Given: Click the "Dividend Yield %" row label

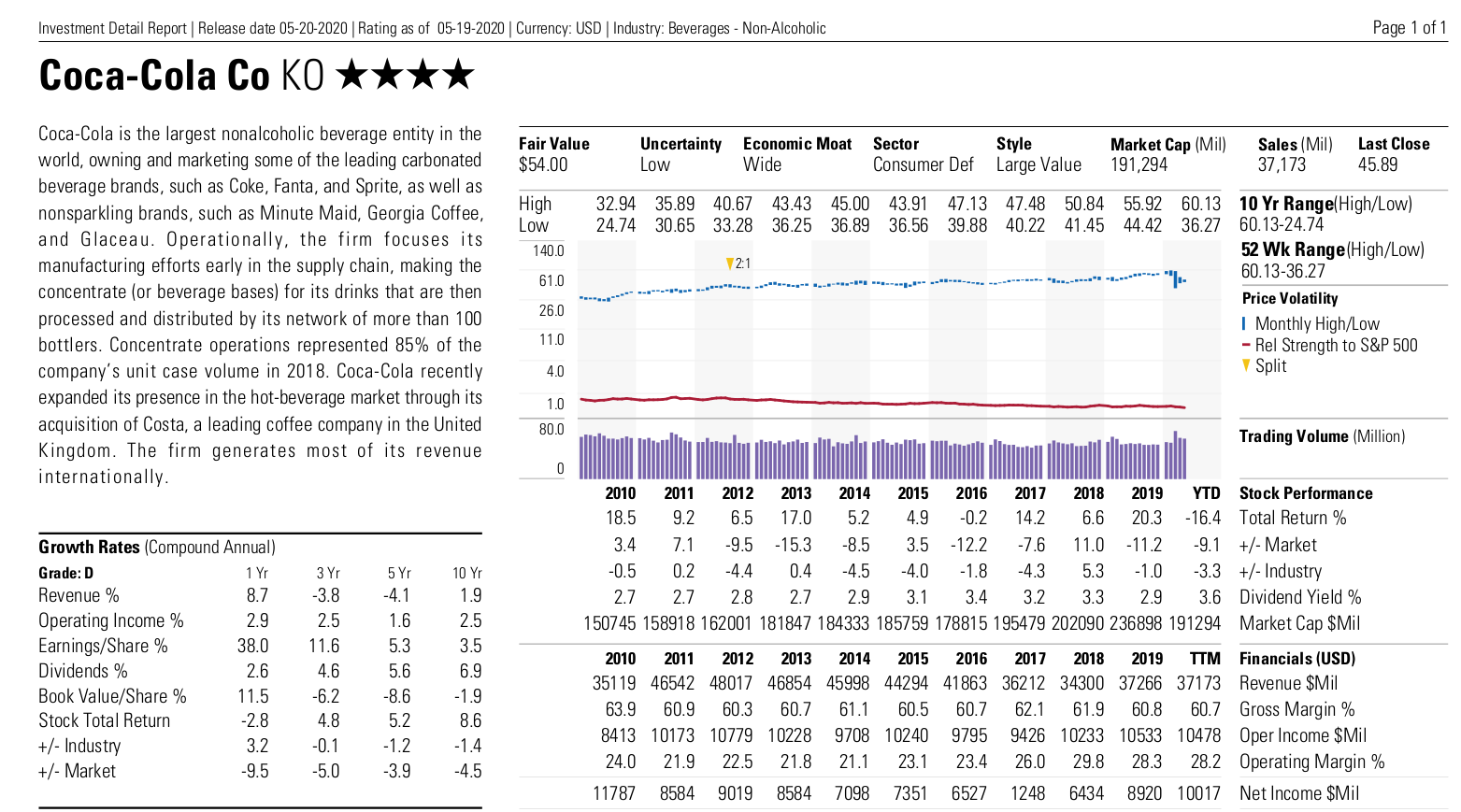Looking at the screenshot, I should pyautogui.click(x=1300, y=597).
